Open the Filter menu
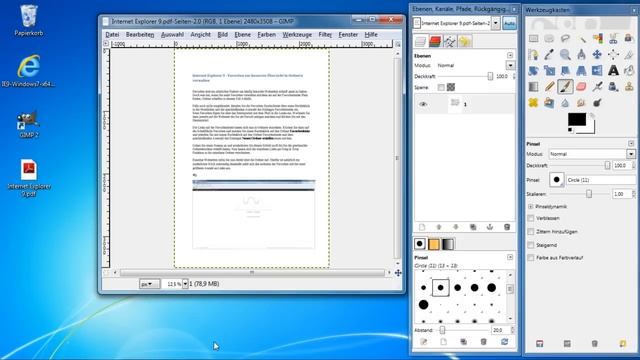 [325, 35]
